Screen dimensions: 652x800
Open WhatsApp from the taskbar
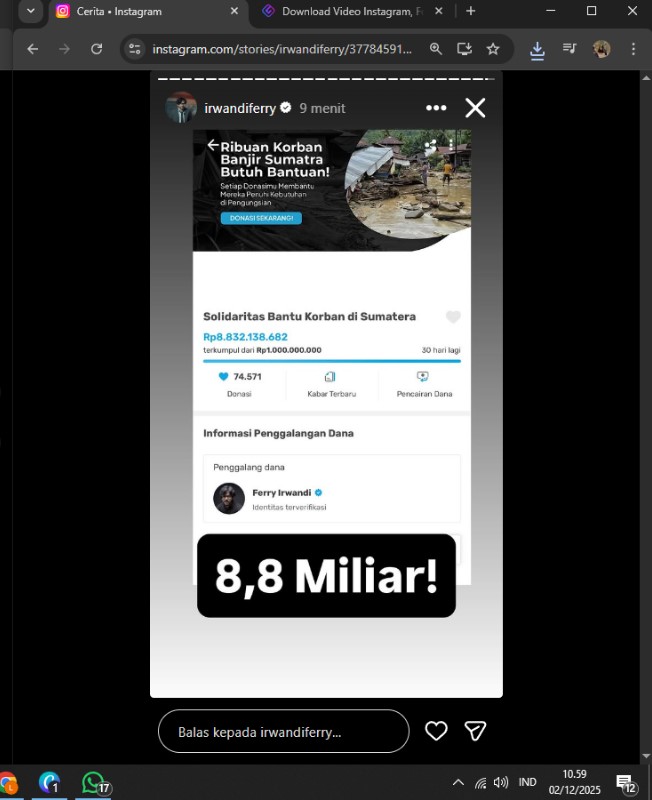pyautogui.click(x=95, y=783)
